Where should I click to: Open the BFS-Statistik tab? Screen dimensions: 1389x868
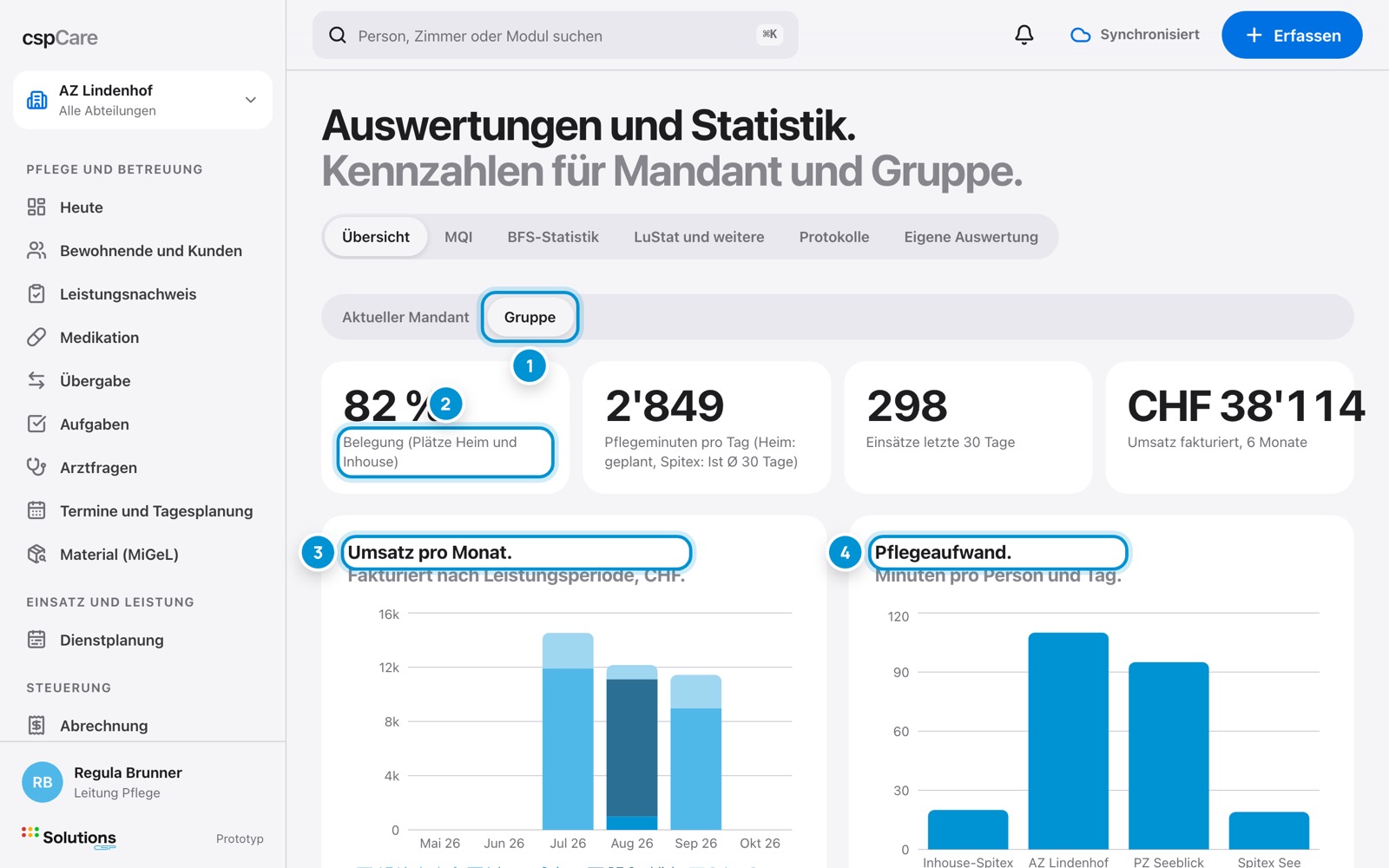(x=553, y=237)
